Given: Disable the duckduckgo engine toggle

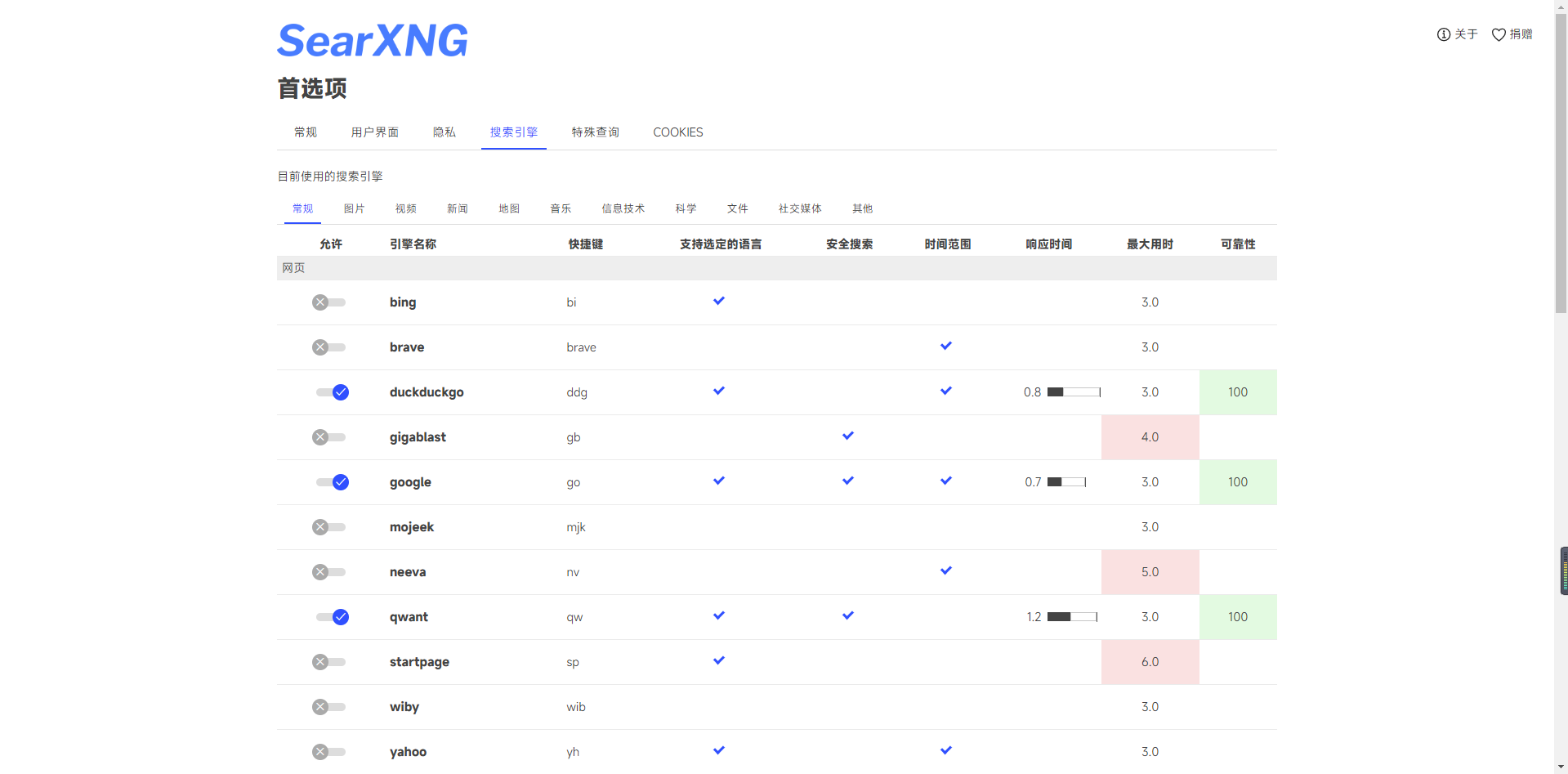Looking at the screenshot, I should pyautogui.click(x=333, y=392).
